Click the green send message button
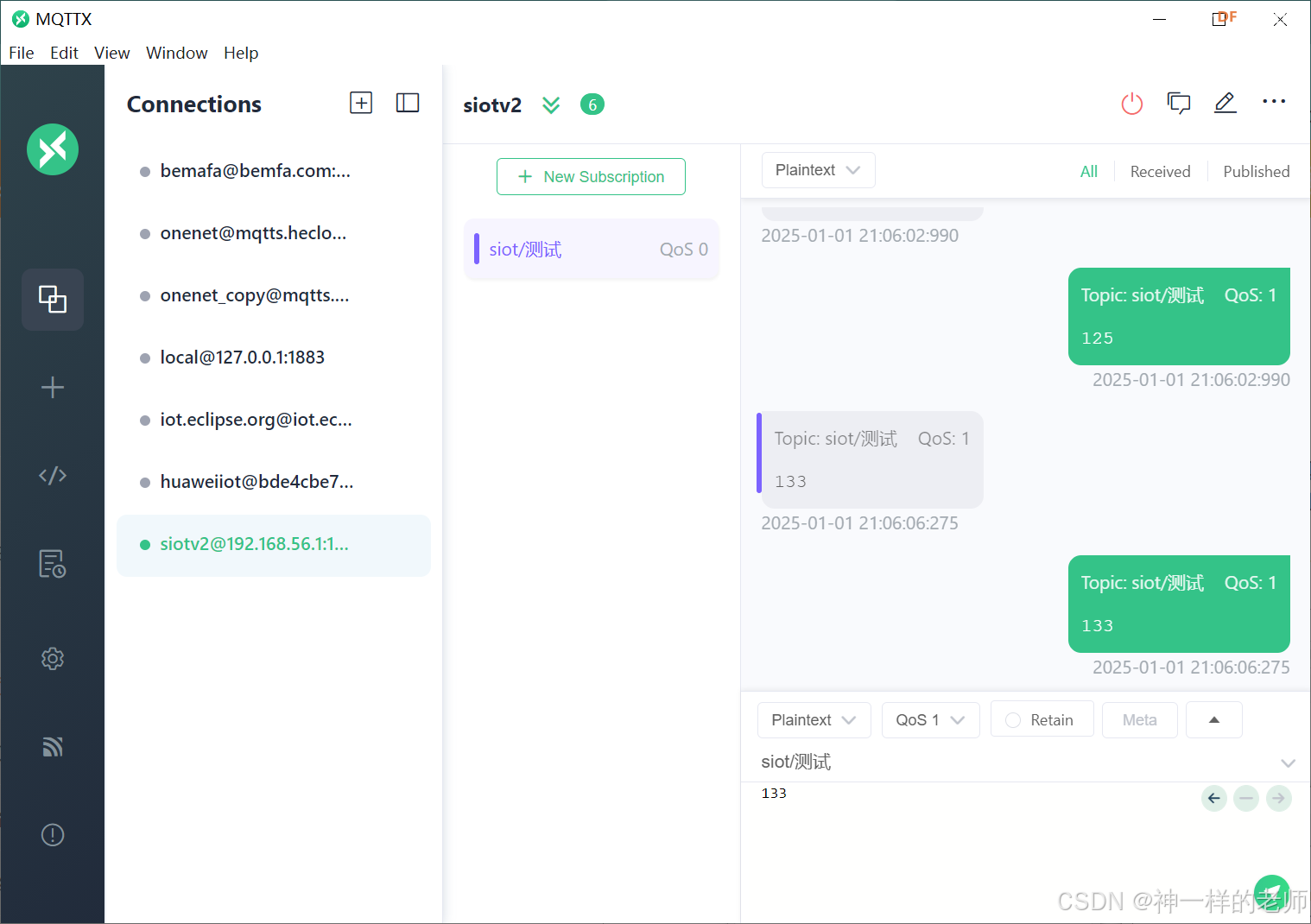 coord(1271,892)
